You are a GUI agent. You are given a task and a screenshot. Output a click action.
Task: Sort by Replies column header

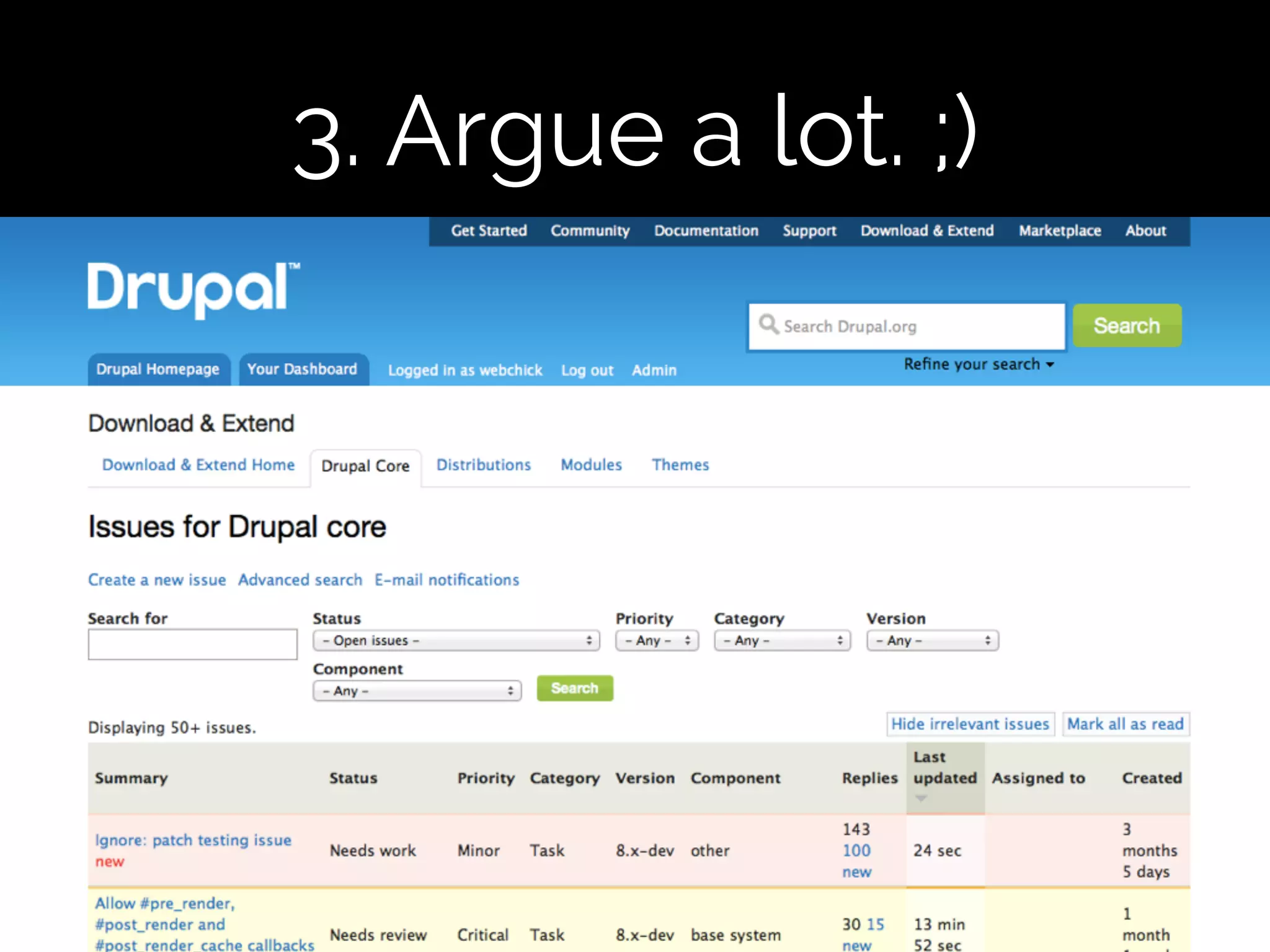click(869, 778)
